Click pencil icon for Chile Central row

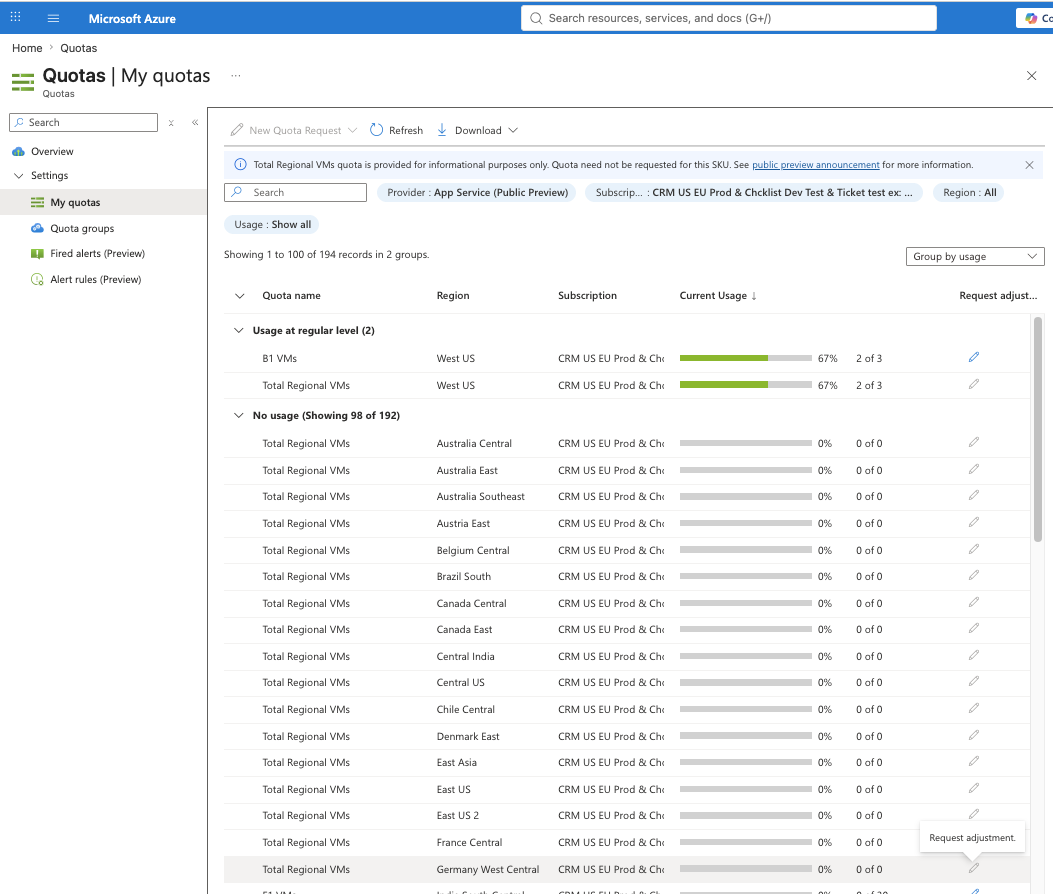(974, 708)
